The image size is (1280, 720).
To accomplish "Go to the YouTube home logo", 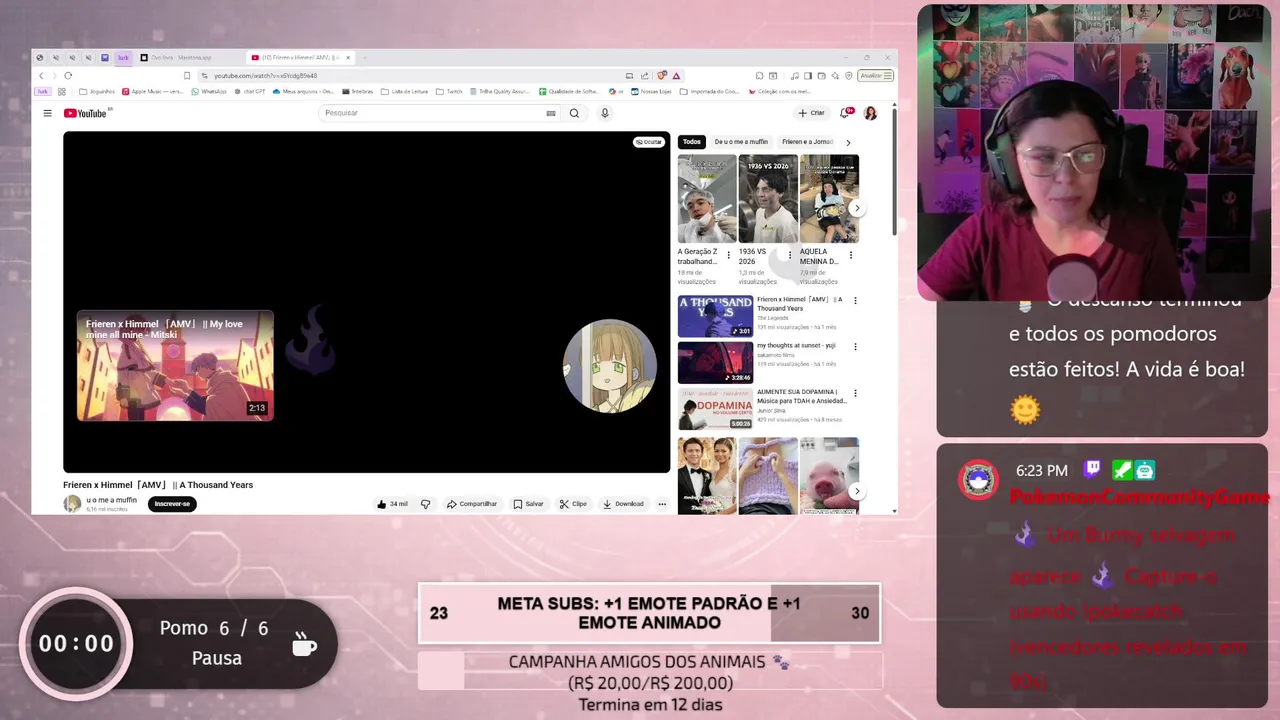I will click(86, 113).
